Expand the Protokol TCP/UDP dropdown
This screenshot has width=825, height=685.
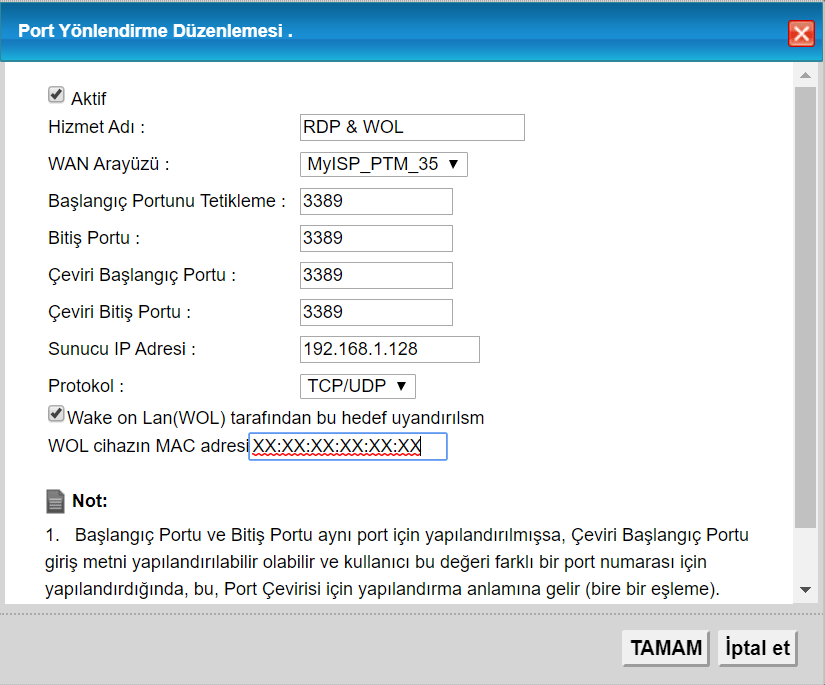(x=357, y=386)
